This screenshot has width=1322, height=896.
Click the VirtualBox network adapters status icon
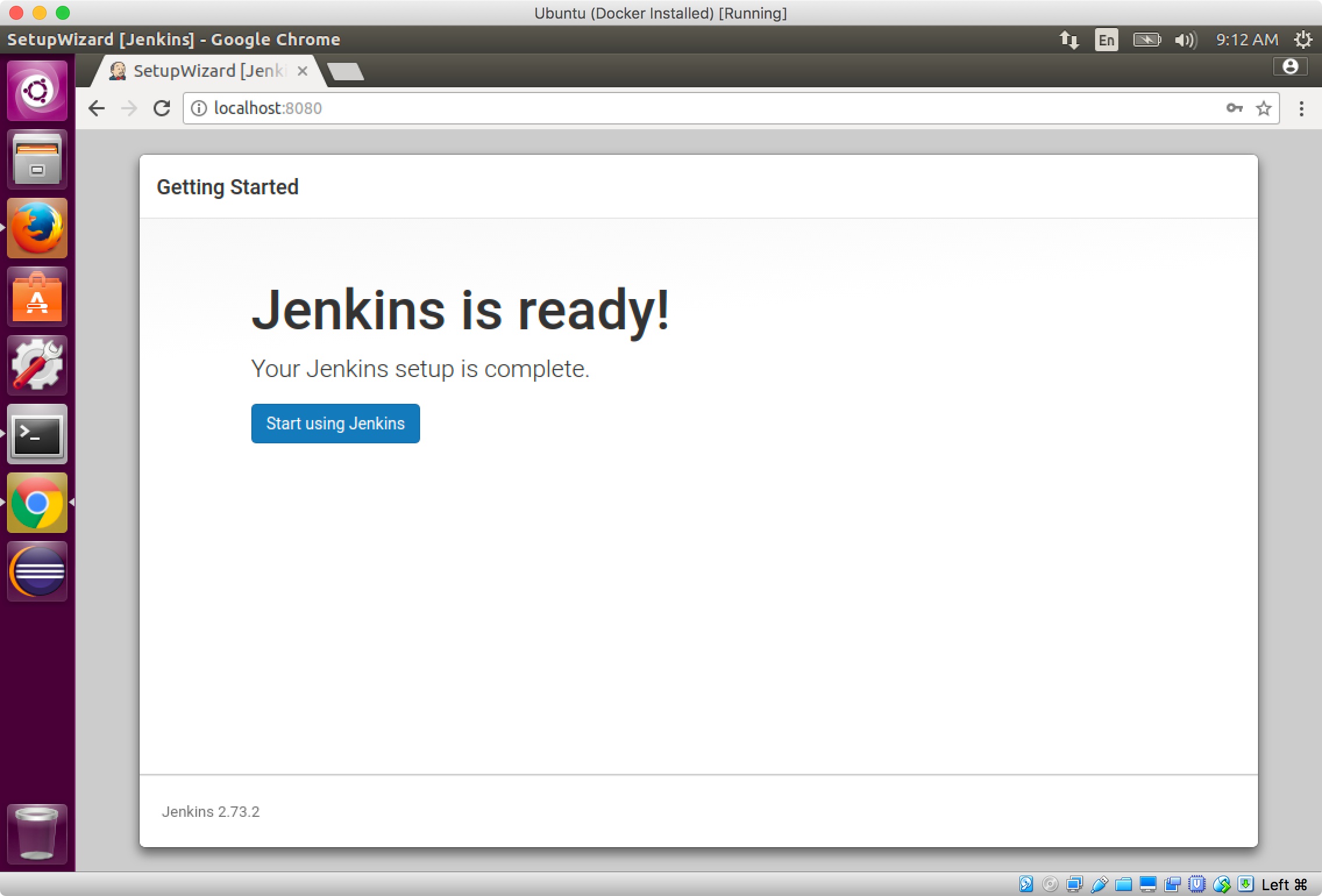click(1075, 884)
